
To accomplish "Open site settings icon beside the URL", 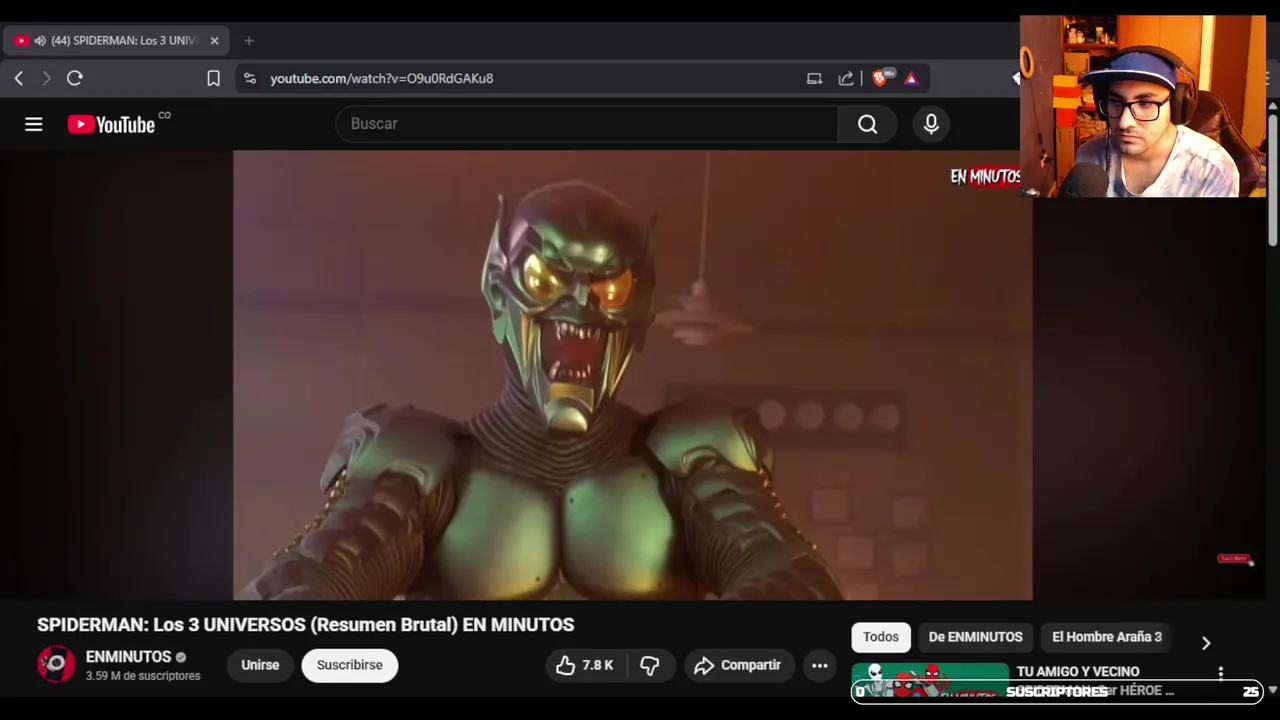I will pyautogui.click(x=250, y=78).
